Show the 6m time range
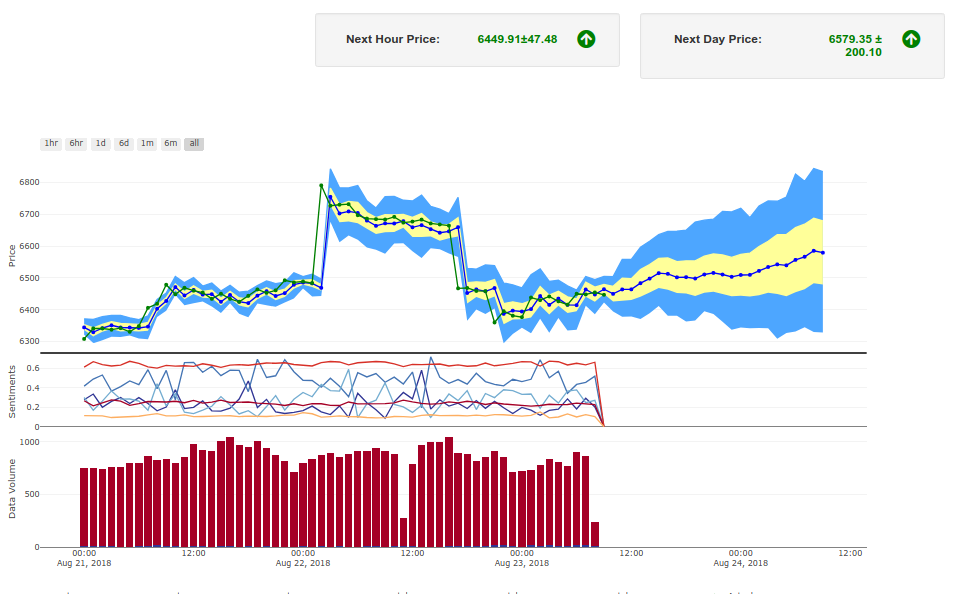Viewport: 954px width, 594px height. tap(171, 143)
